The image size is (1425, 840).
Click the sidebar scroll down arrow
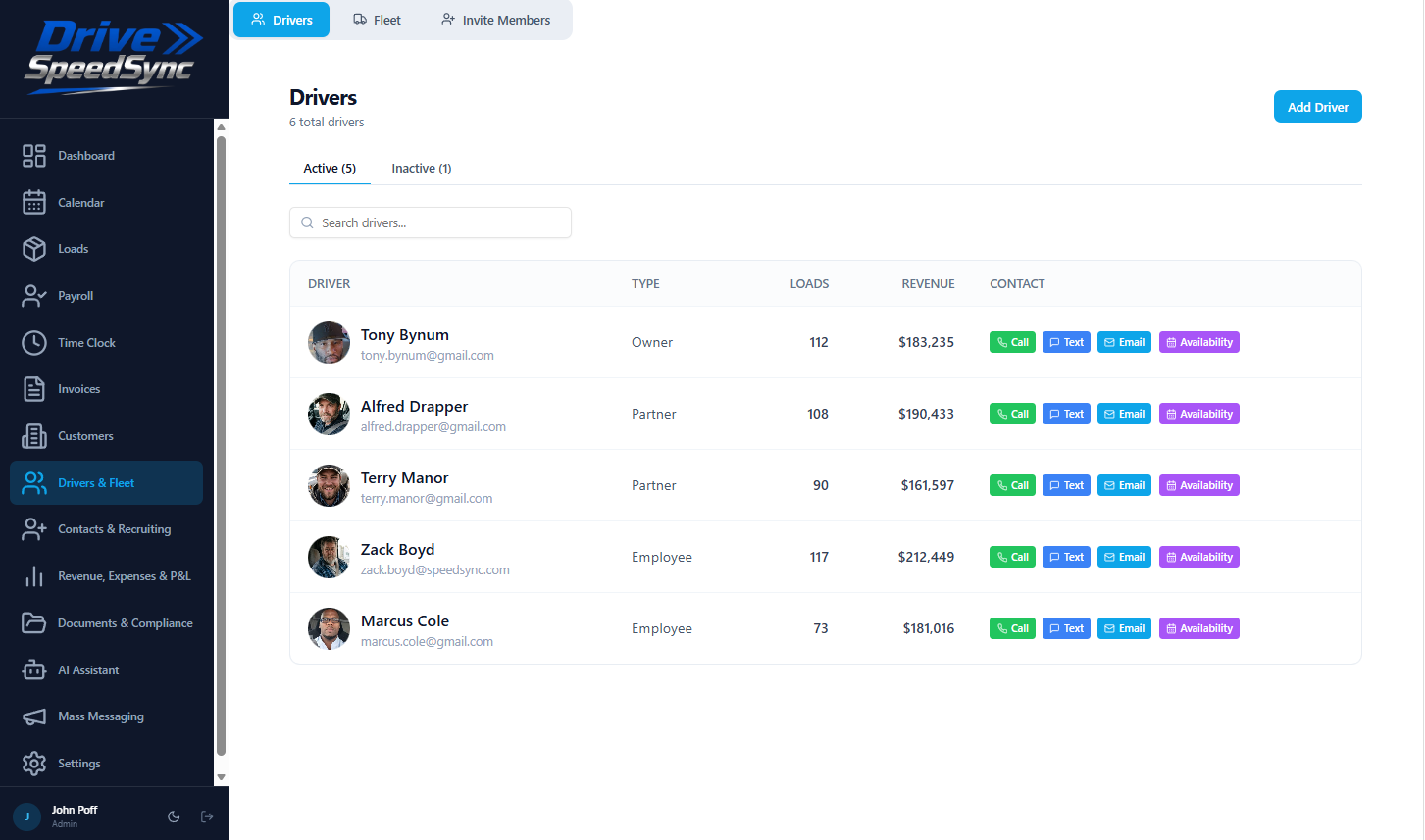[x=221, y=777]
